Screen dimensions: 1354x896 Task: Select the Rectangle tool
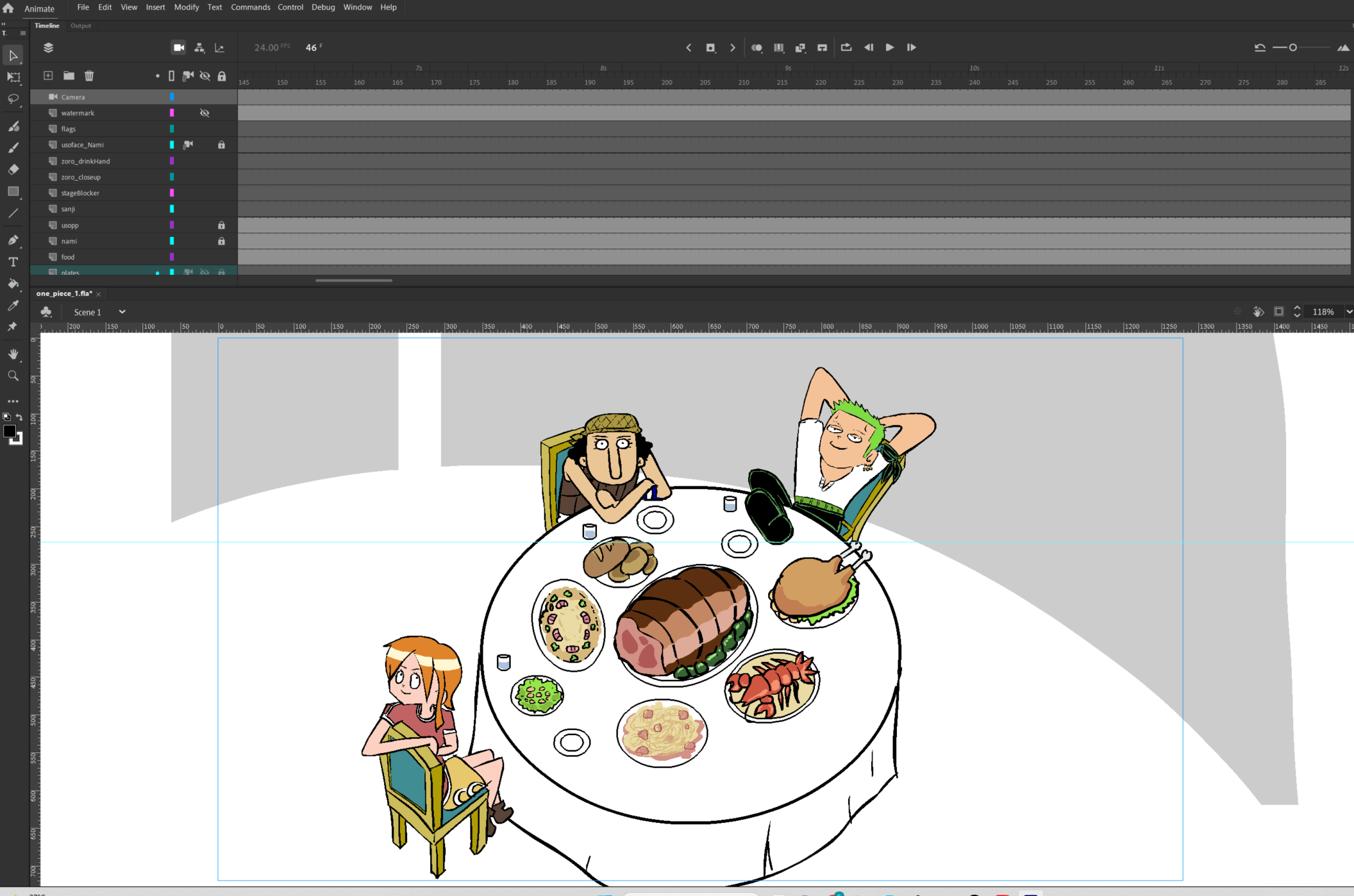tap(13, 192)
